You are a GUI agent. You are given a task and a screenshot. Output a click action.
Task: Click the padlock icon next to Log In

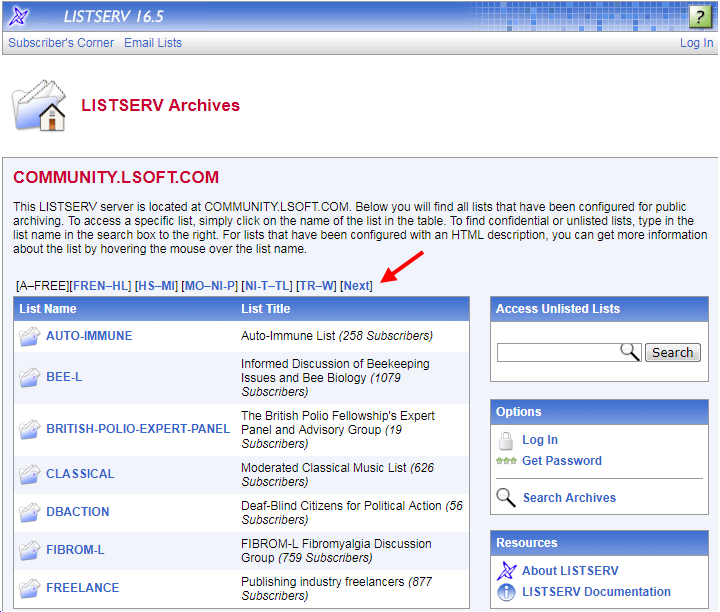pyautogui.click(x=506, y=440)
